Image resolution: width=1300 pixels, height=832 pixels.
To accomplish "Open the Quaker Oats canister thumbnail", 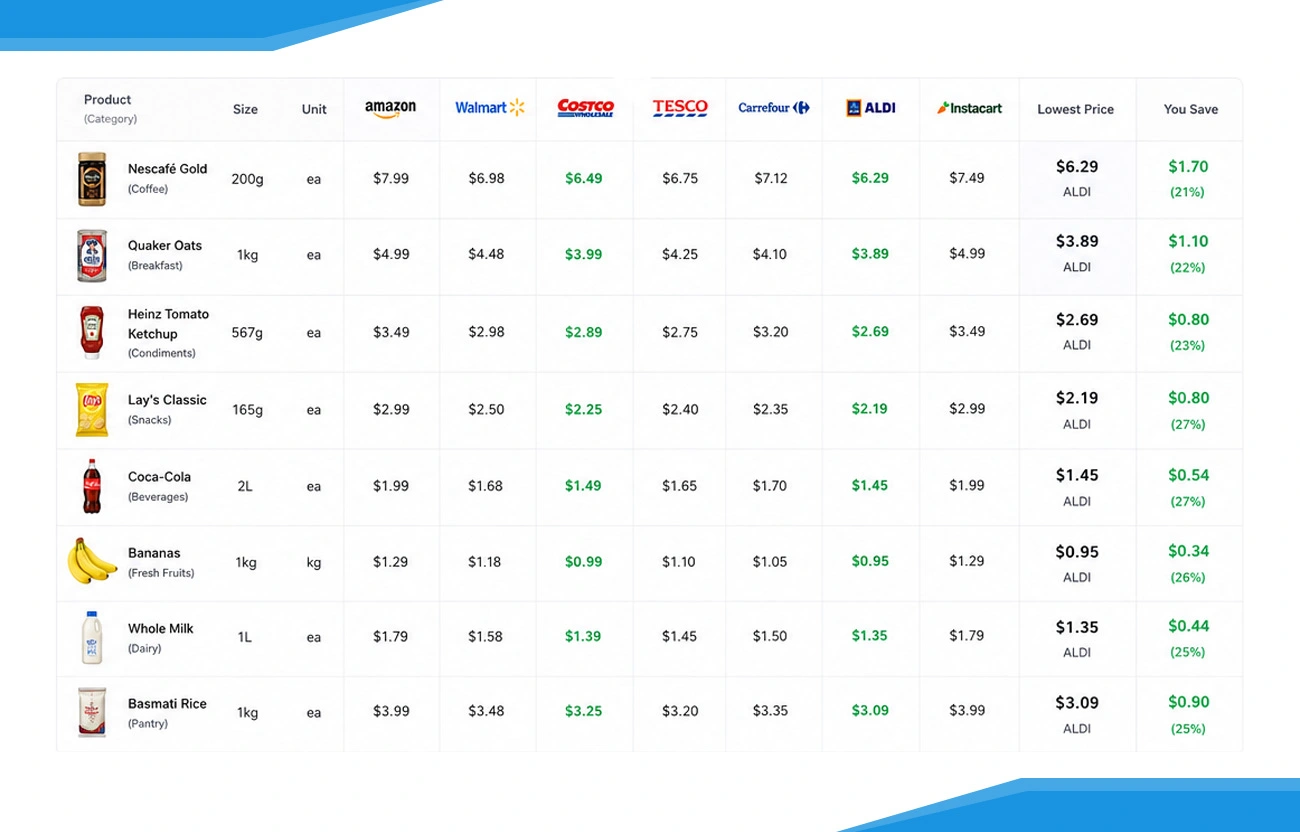I will pos(92,255).
